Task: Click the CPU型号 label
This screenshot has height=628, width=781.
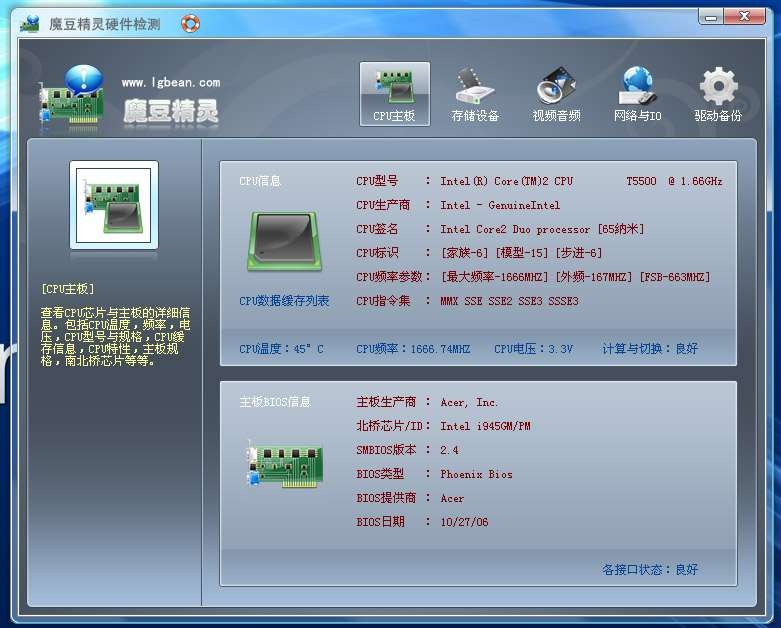Action: tap(377, 181)
